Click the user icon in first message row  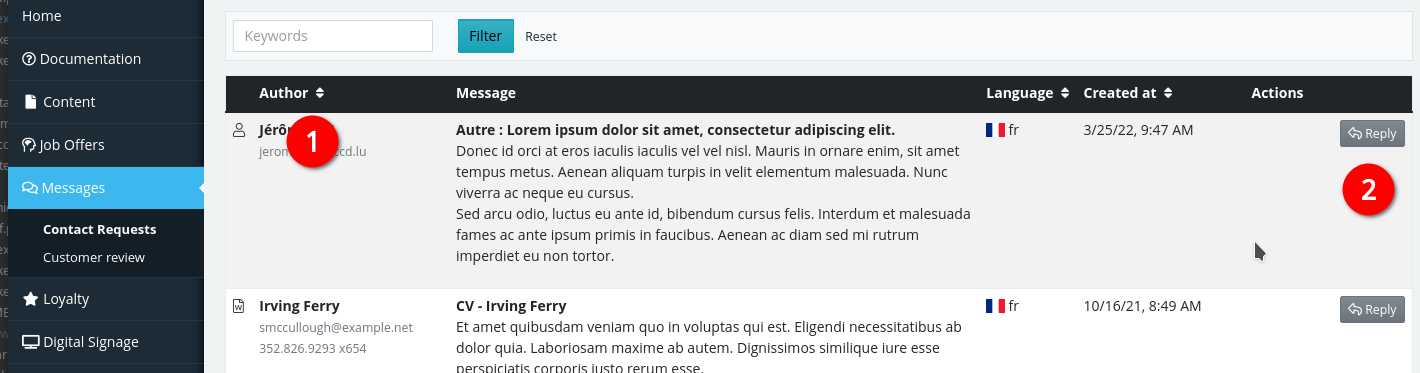[x=239, y=130]
